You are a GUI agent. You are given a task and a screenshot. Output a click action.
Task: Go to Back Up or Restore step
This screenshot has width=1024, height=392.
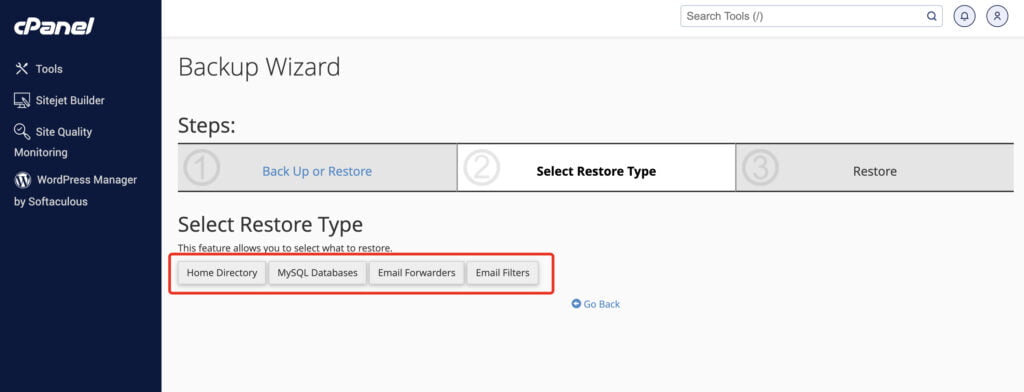pos(317,171)
